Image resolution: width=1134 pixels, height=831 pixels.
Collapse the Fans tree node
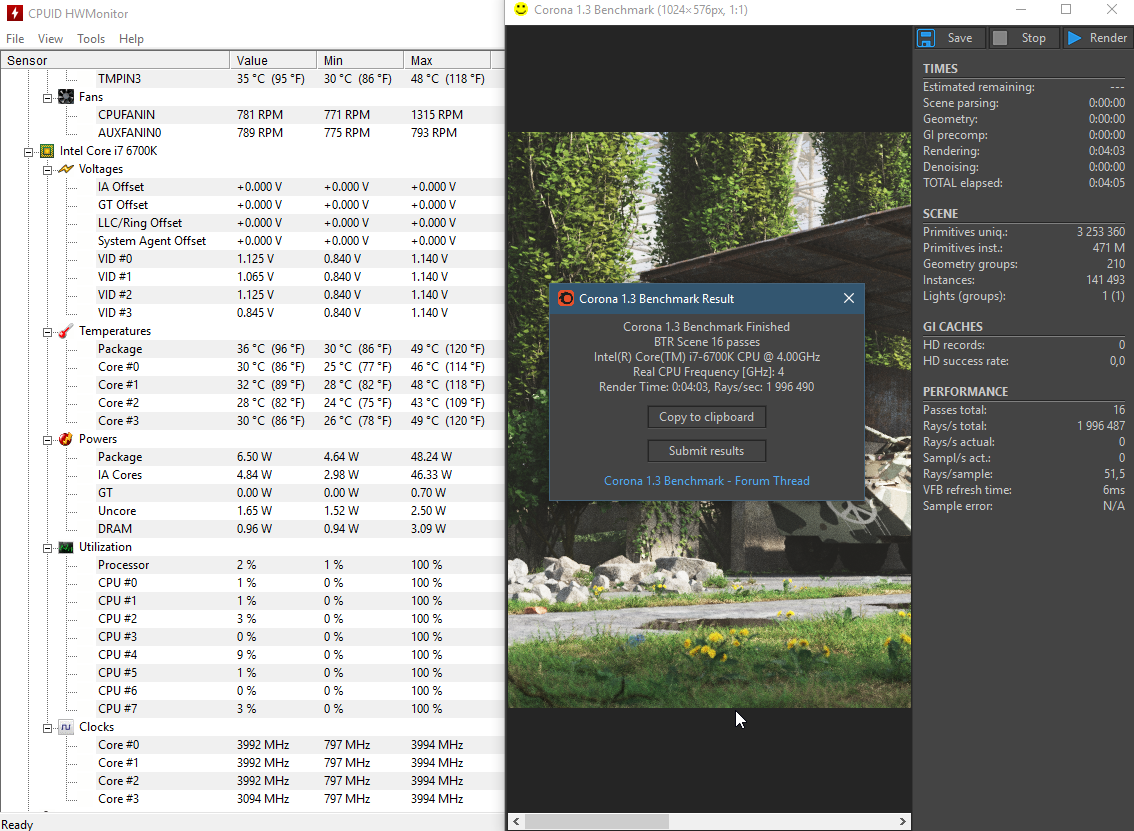pyautogui.click(x=47, y=98)
